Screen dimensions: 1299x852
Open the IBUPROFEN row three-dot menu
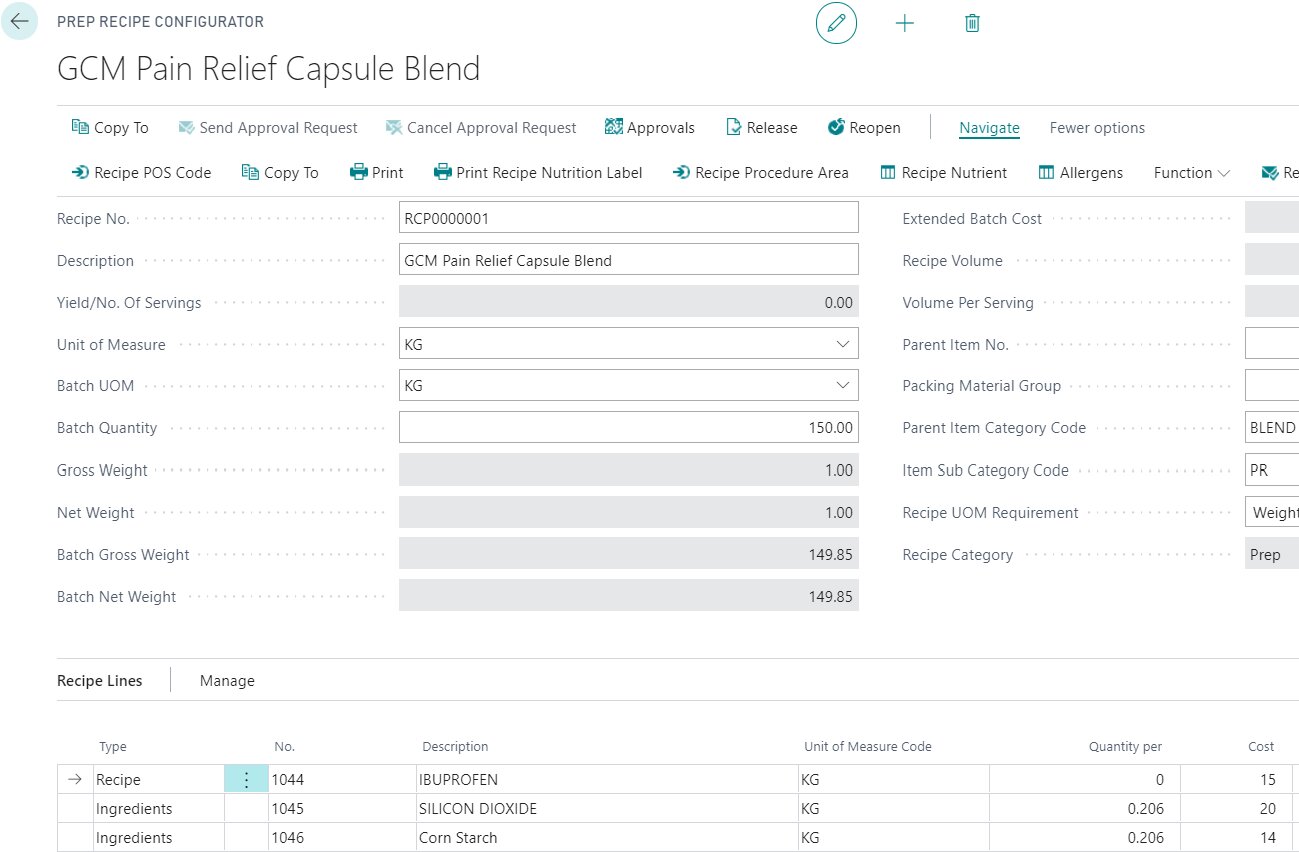coord(246,780)
